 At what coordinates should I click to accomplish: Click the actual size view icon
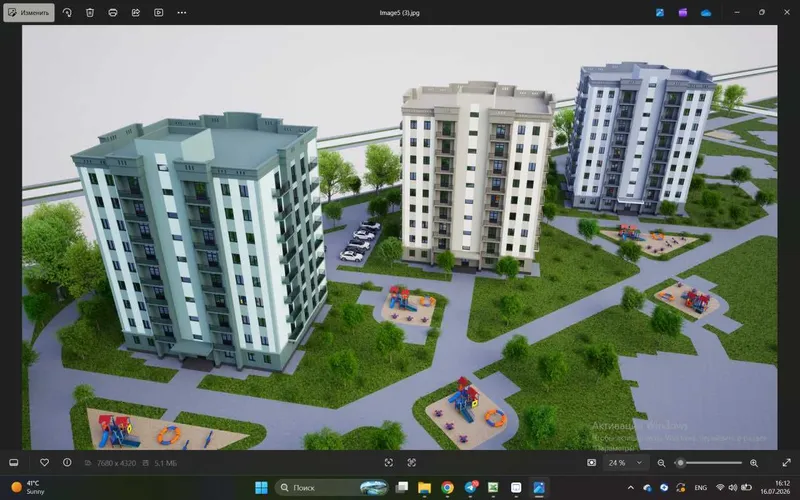point(412,463)
